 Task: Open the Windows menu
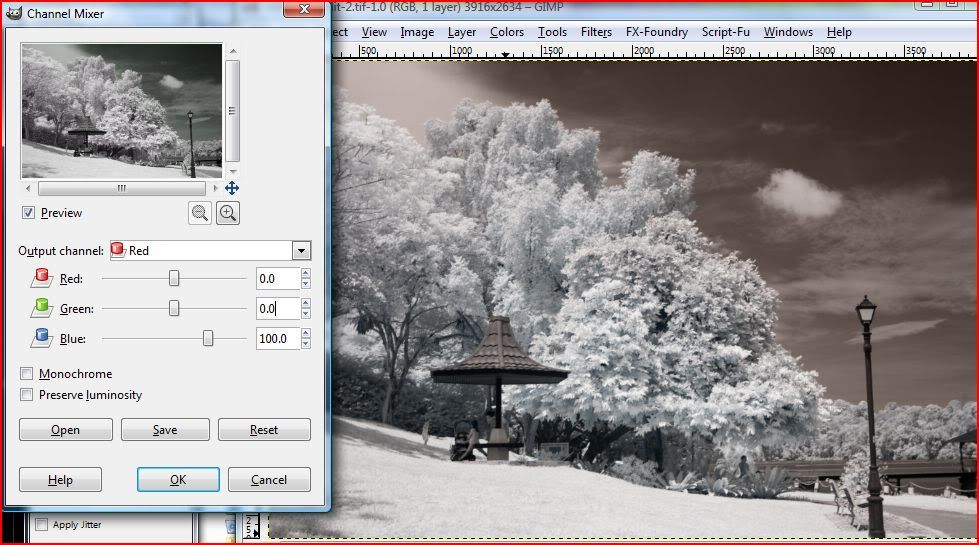(x=788, y=32)
